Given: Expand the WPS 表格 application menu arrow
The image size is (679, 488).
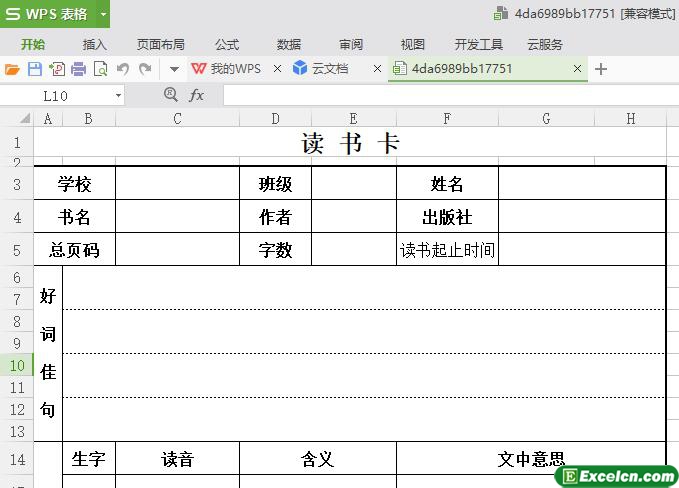Looking at the screenshot, I should [103, 14].
